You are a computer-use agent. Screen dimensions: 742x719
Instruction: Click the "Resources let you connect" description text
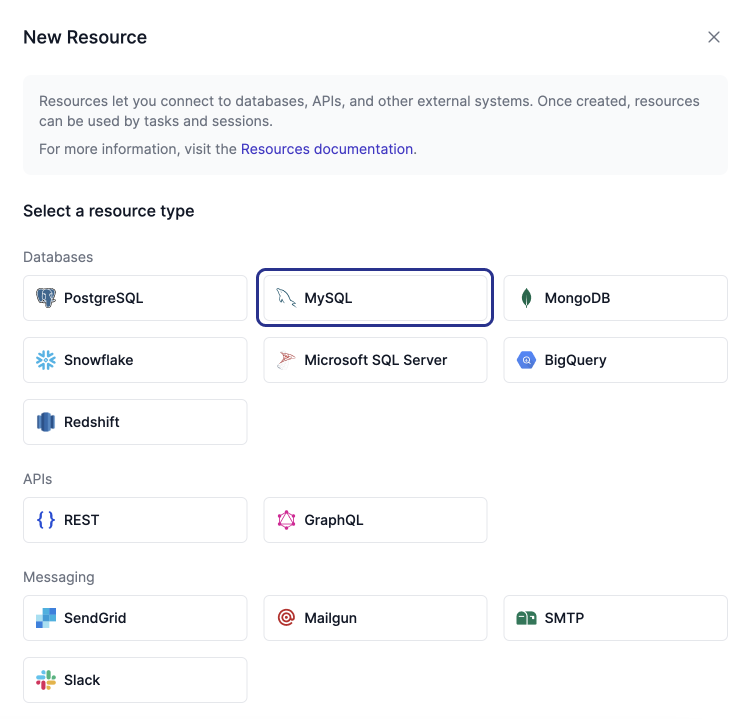tap(369, 111)
